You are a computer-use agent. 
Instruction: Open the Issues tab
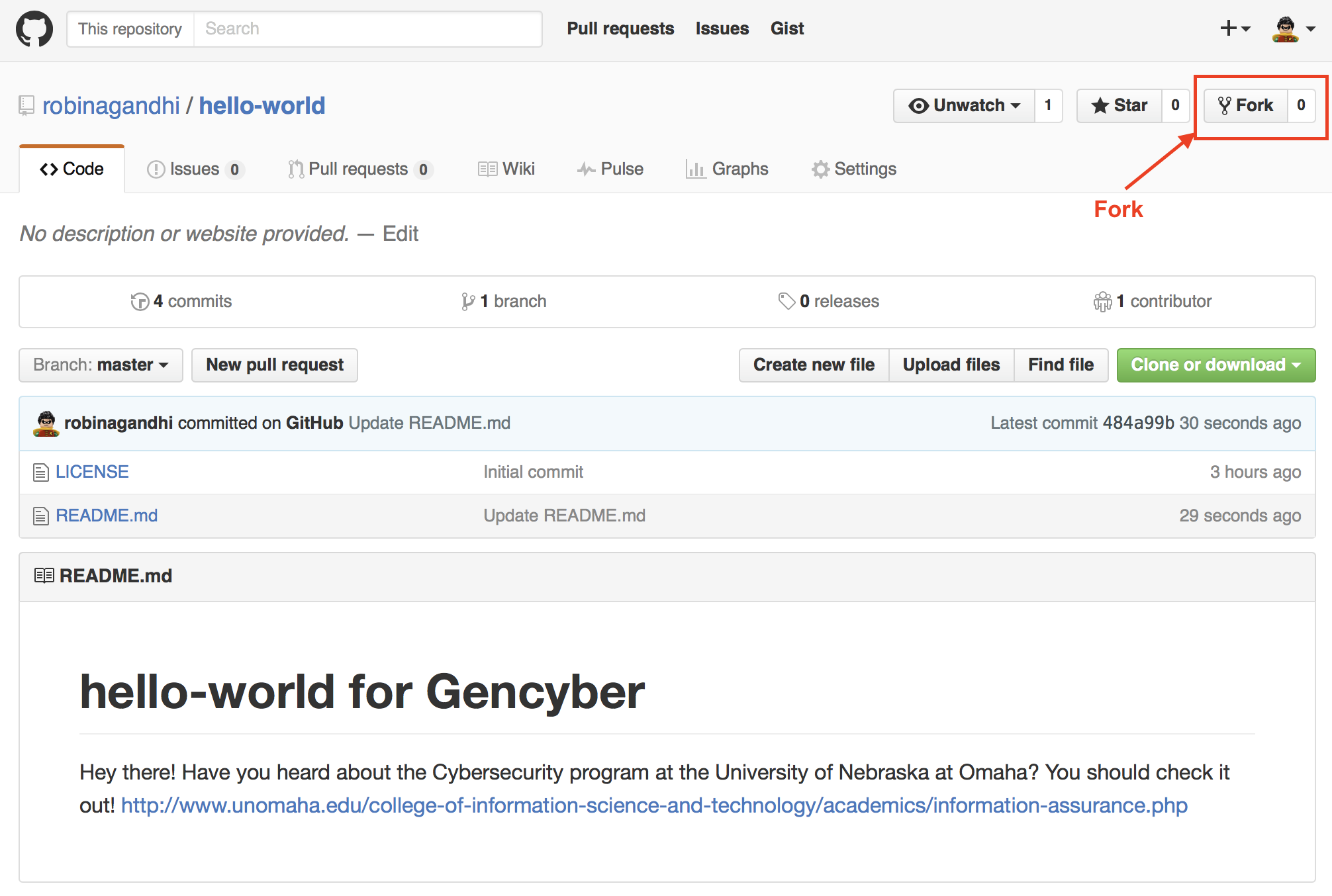pos(195,169)
